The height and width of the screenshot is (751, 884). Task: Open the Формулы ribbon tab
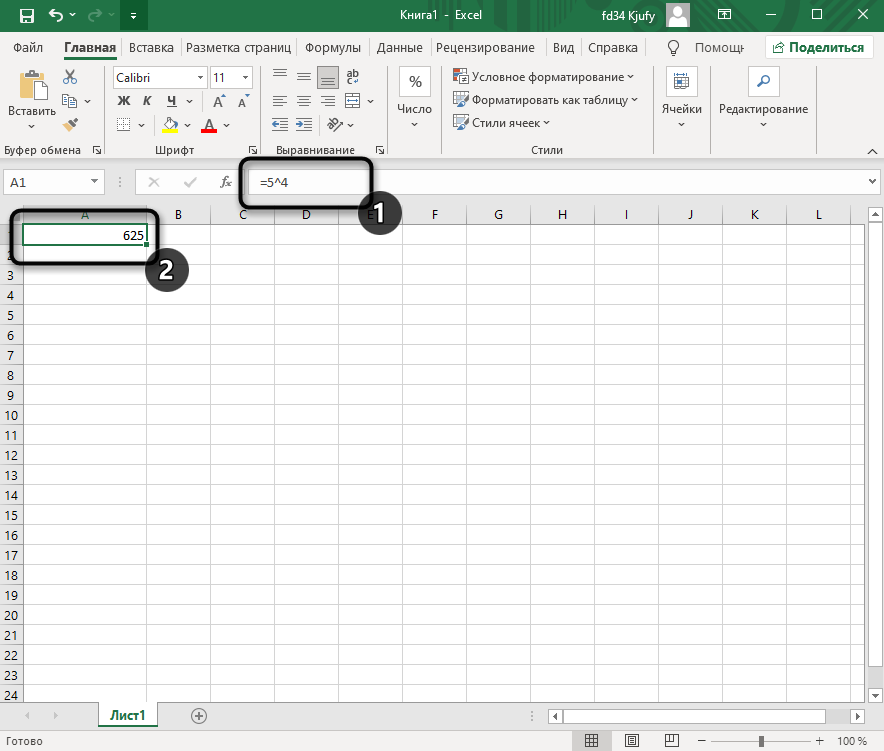(333, 47)
